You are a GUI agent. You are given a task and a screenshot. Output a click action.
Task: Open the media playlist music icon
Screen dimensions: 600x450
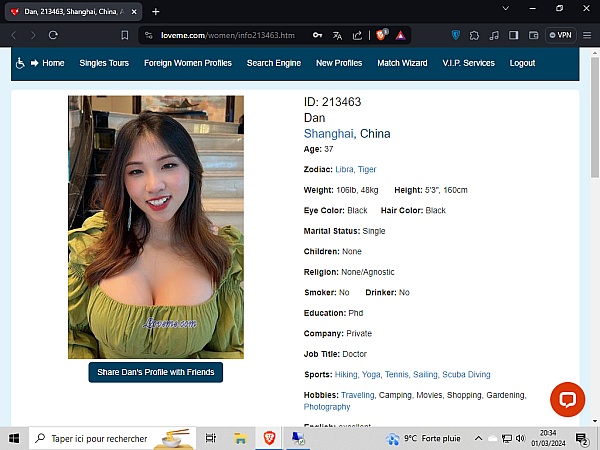494,36
